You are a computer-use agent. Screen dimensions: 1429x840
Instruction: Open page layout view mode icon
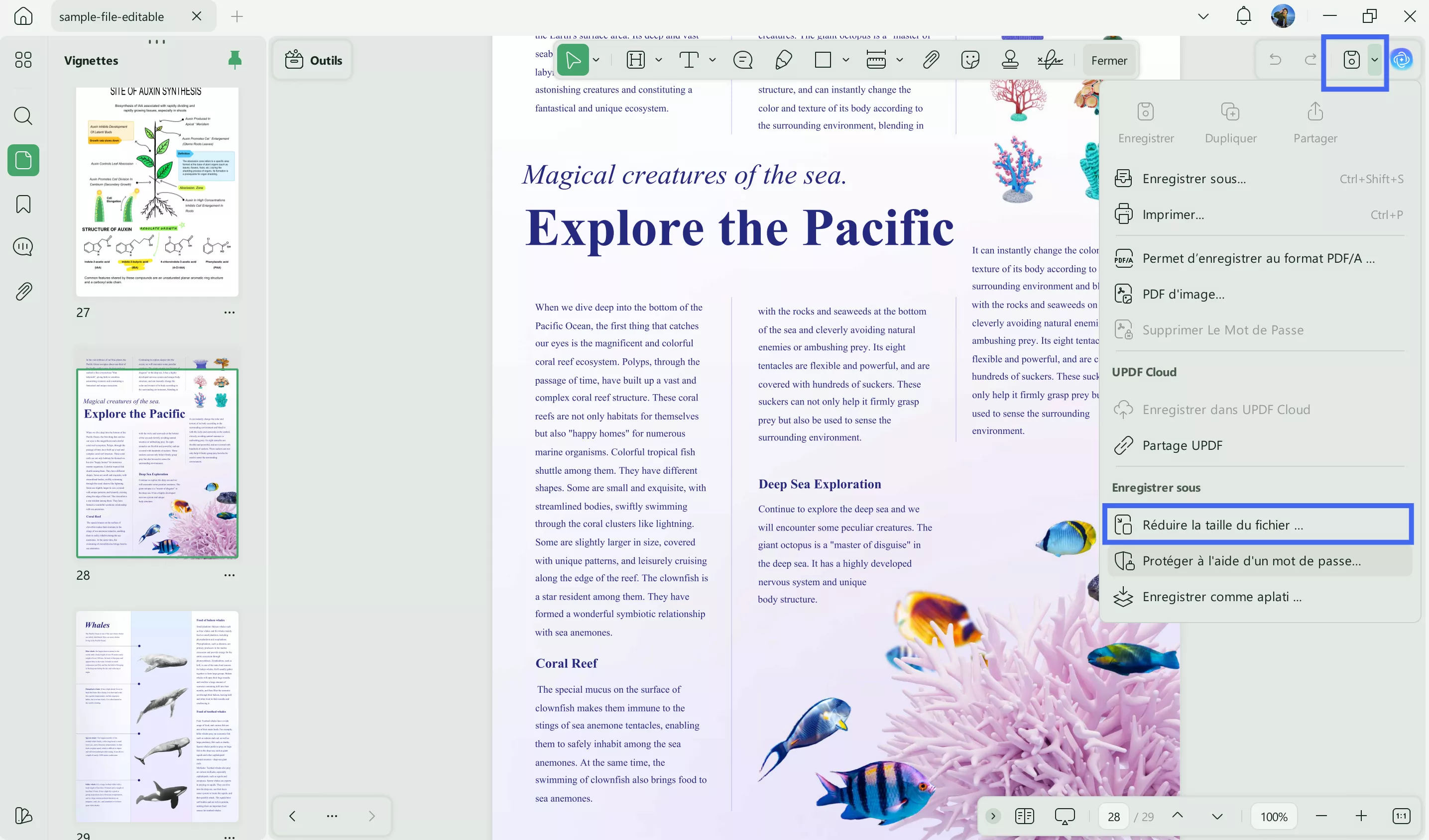1025,816
